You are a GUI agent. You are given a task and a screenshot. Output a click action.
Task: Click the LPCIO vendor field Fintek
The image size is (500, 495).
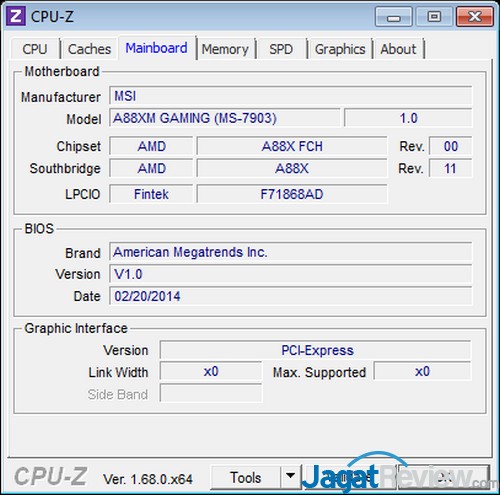point(151,194)
